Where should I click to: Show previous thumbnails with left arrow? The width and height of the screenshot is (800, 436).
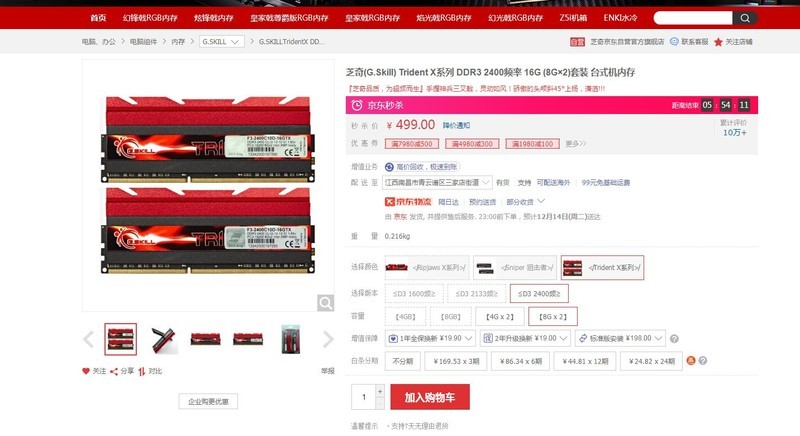88,339
